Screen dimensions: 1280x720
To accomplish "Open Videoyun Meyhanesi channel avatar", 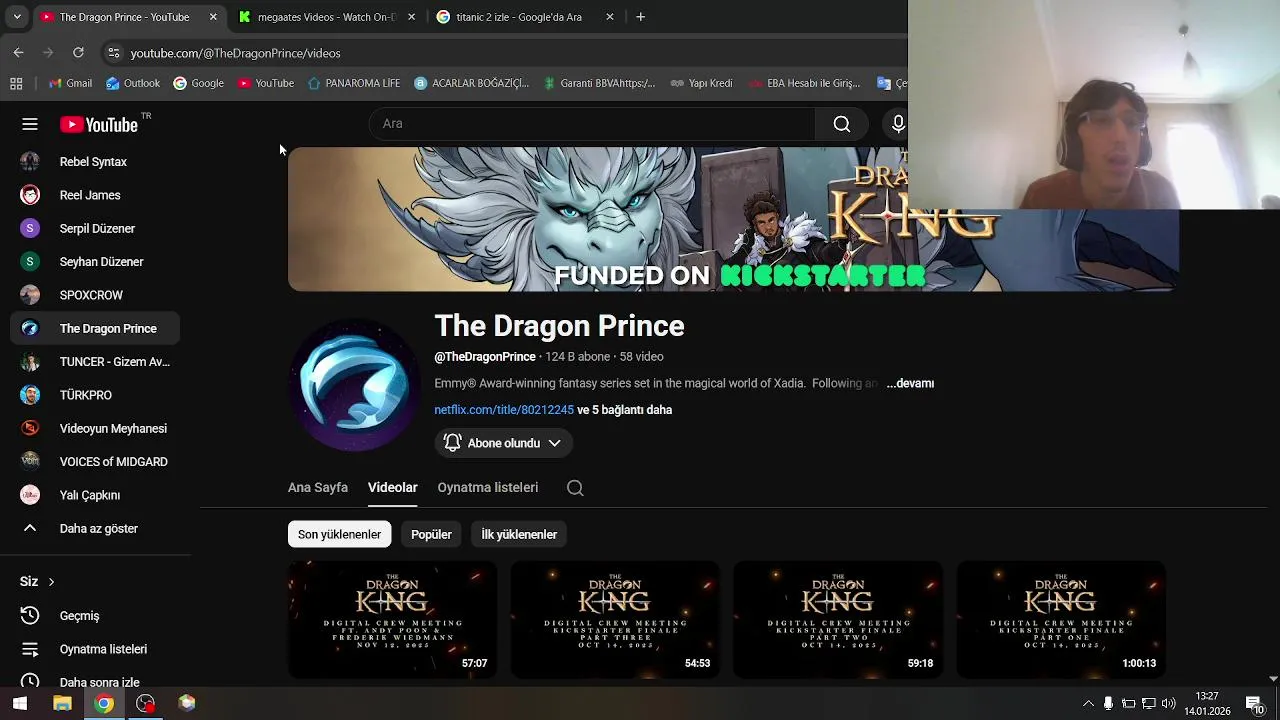I will [30, 428].
